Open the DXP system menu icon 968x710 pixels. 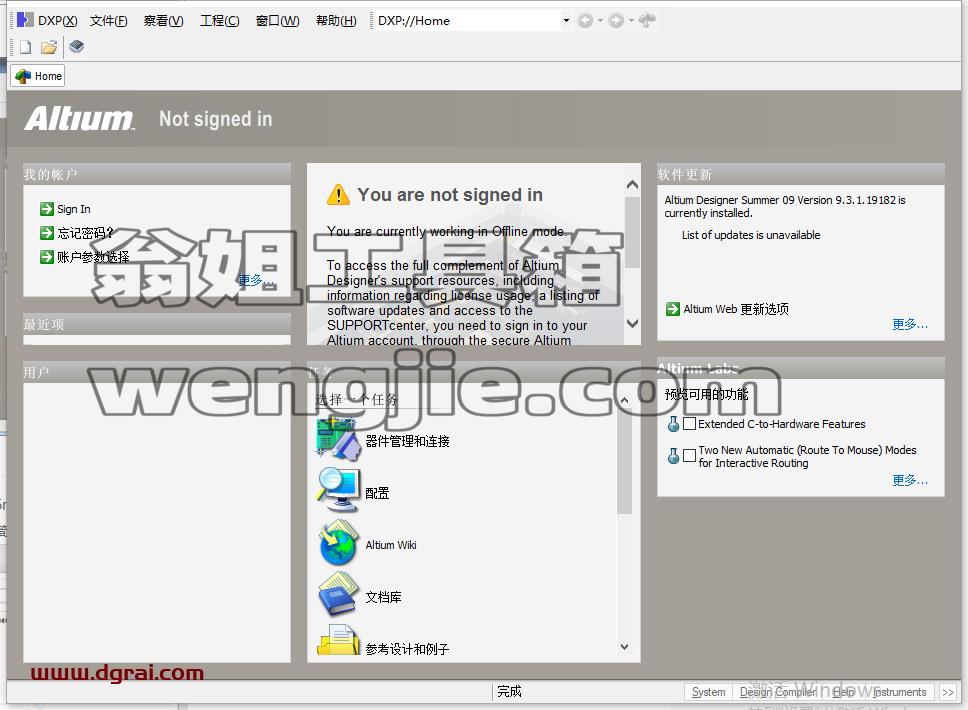point(25,20)
